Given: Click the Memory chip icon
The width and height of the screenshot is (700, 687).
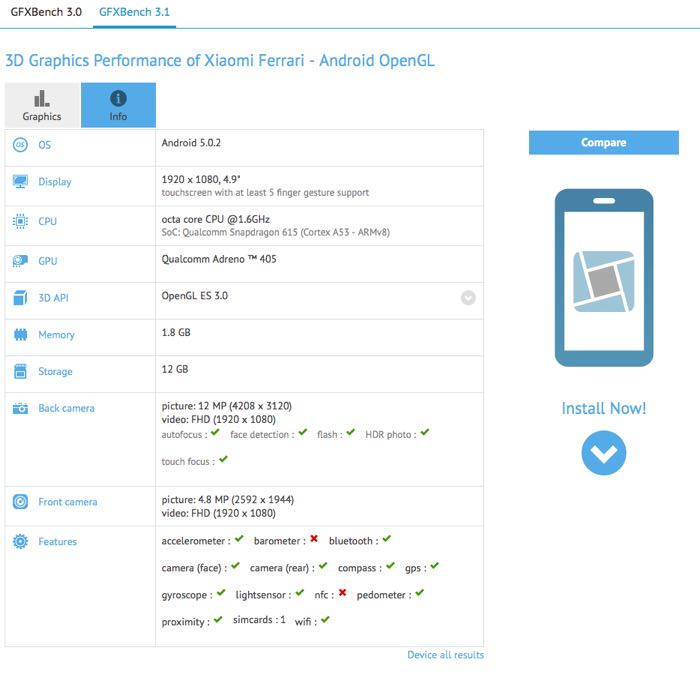Looking at the screenshot, I should [20, 334].
